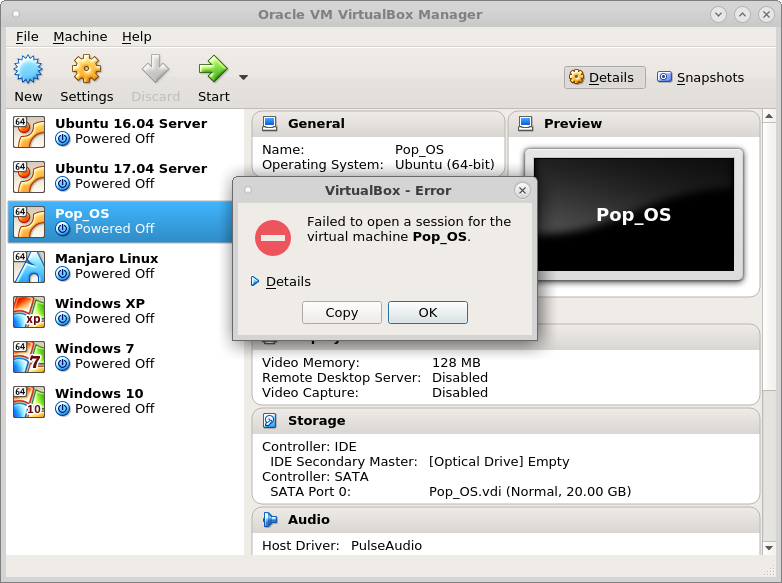Open Settings gear icon in toolbar
Image resolution: width=782 pixels, height=583 pixels.
click(x=86, y=69)
